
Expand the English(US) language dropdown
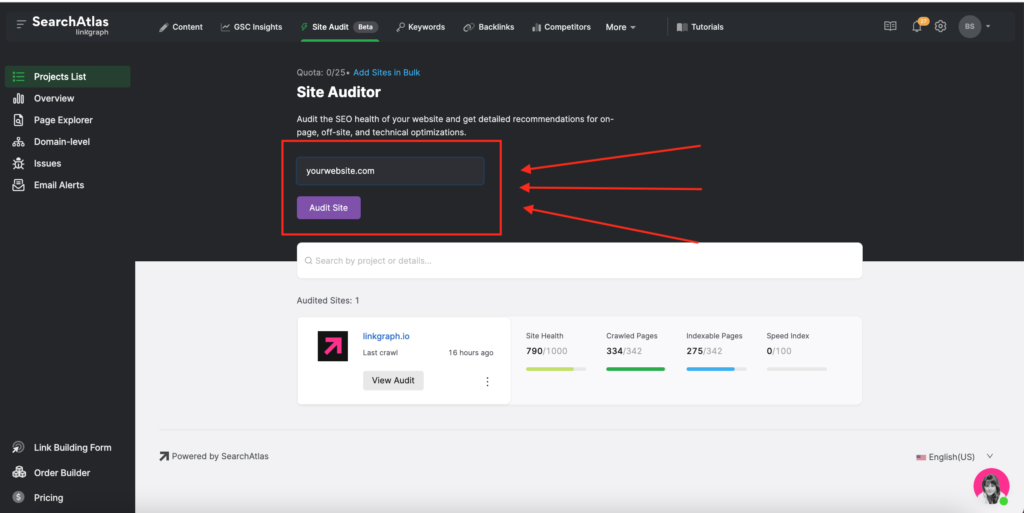point(954,457)
